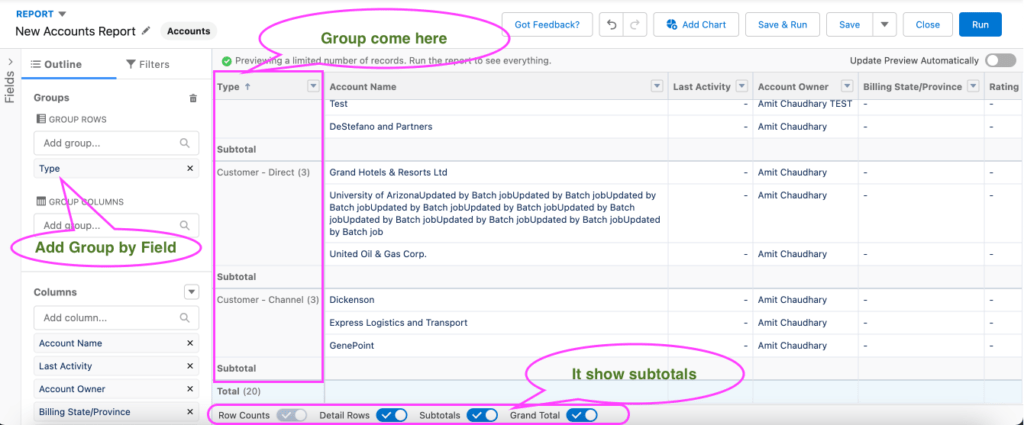Click the Add Chart button

click(696, 25)
